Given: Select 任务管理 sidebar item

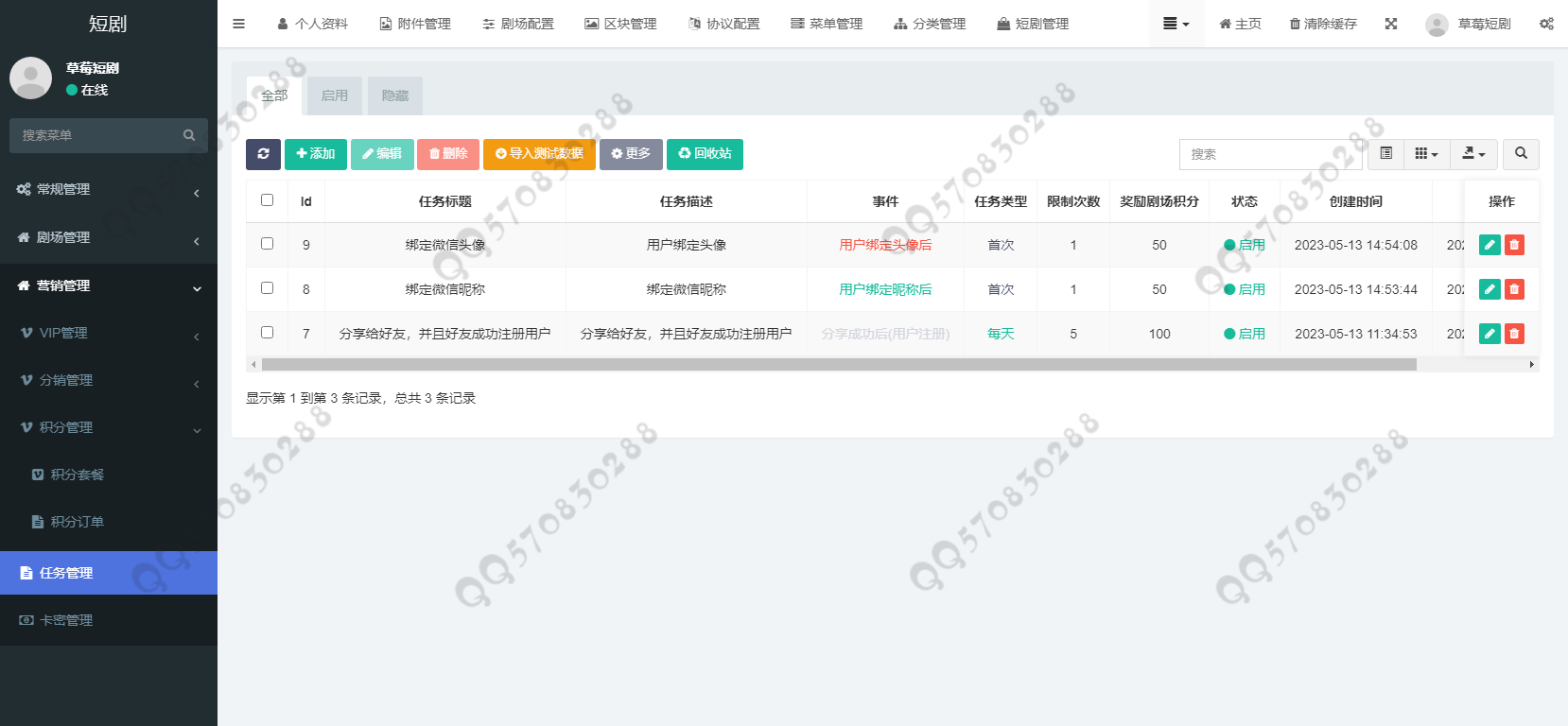Looking at the screenshot, I should (x=109, y=573).
